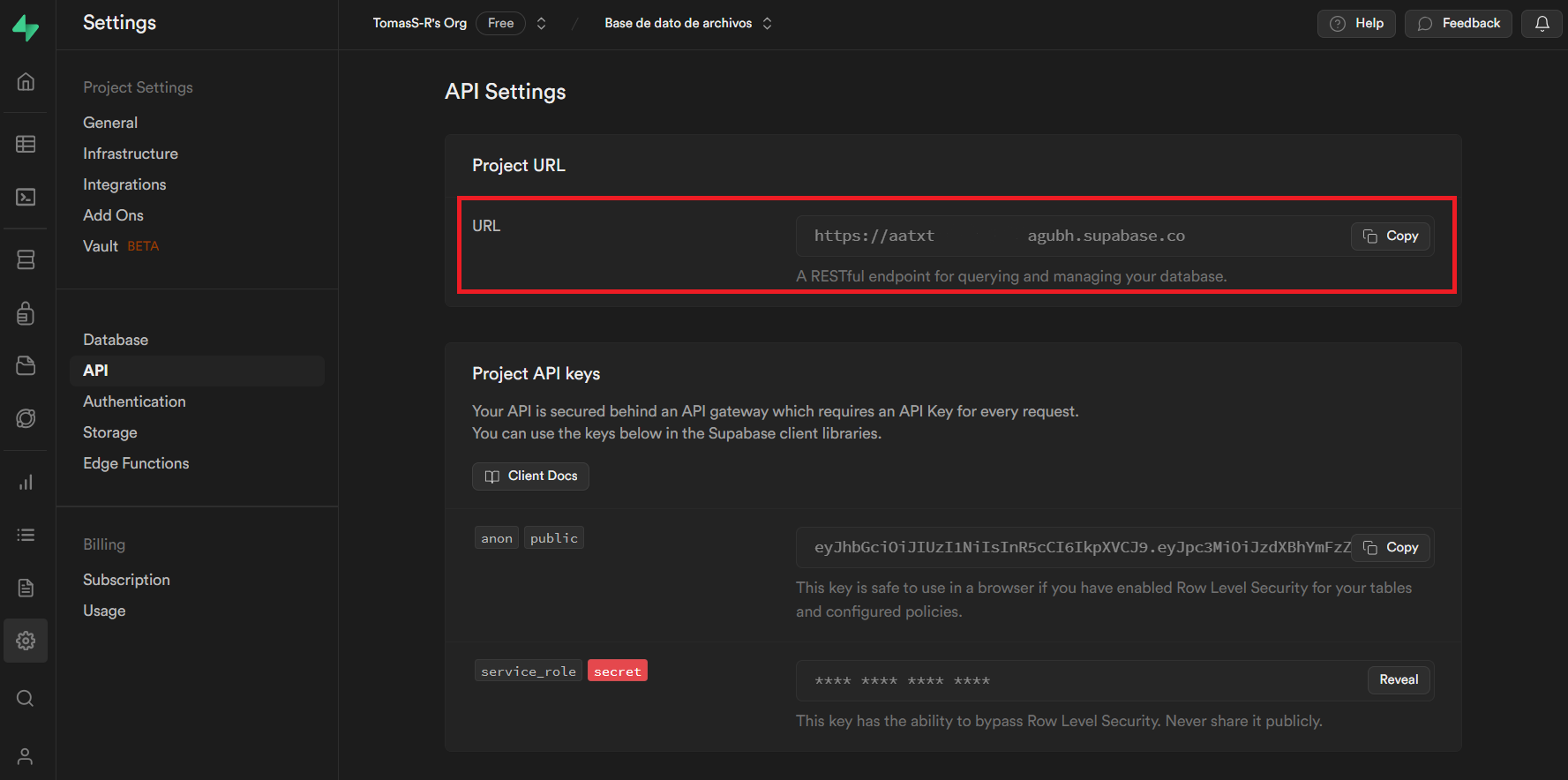
Task: Reveal the service_role secret key
Action: tap(1398, 679)
